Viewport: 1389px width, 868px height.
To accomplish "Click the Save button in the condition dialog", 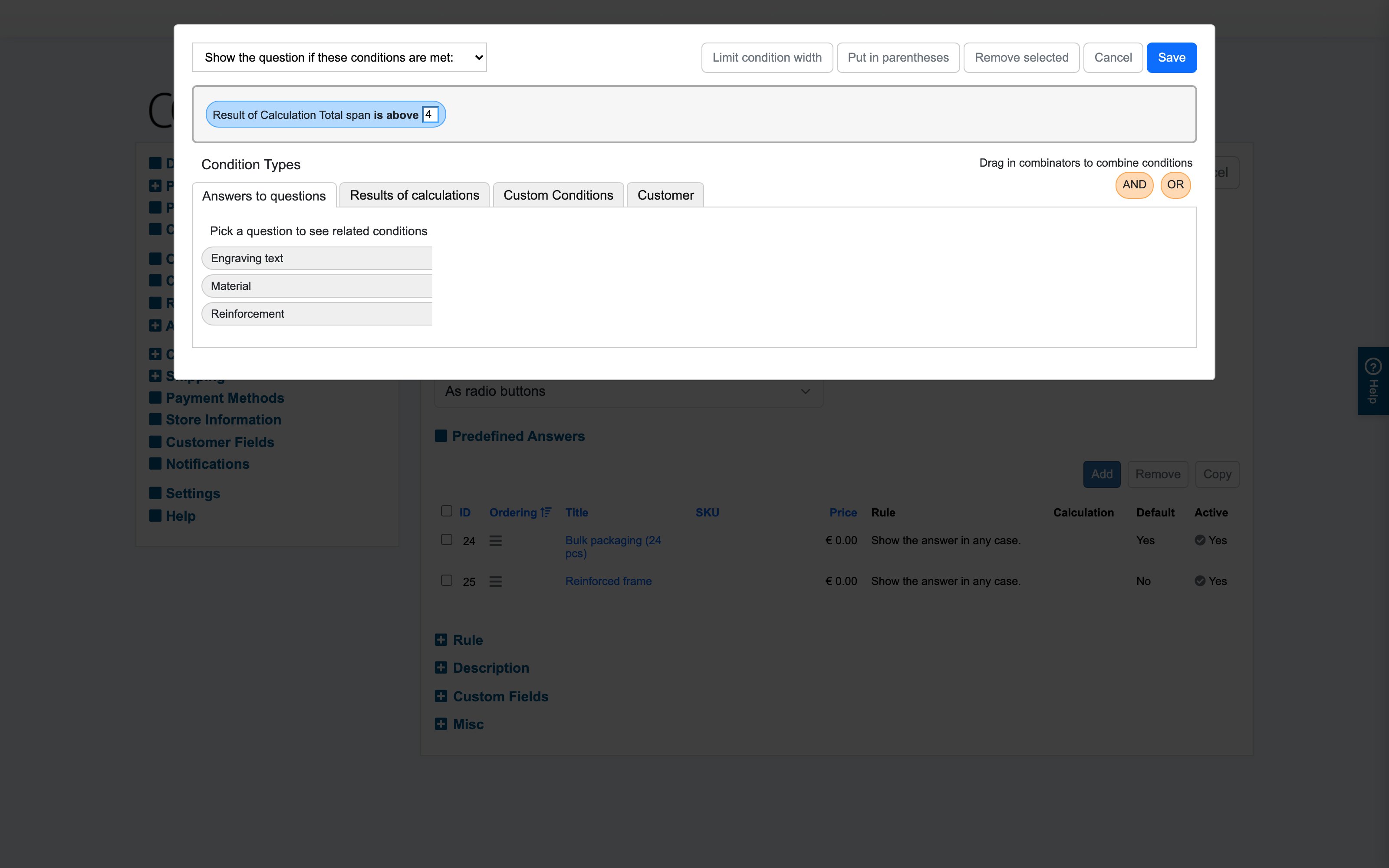I will (x=1171, y=57).
